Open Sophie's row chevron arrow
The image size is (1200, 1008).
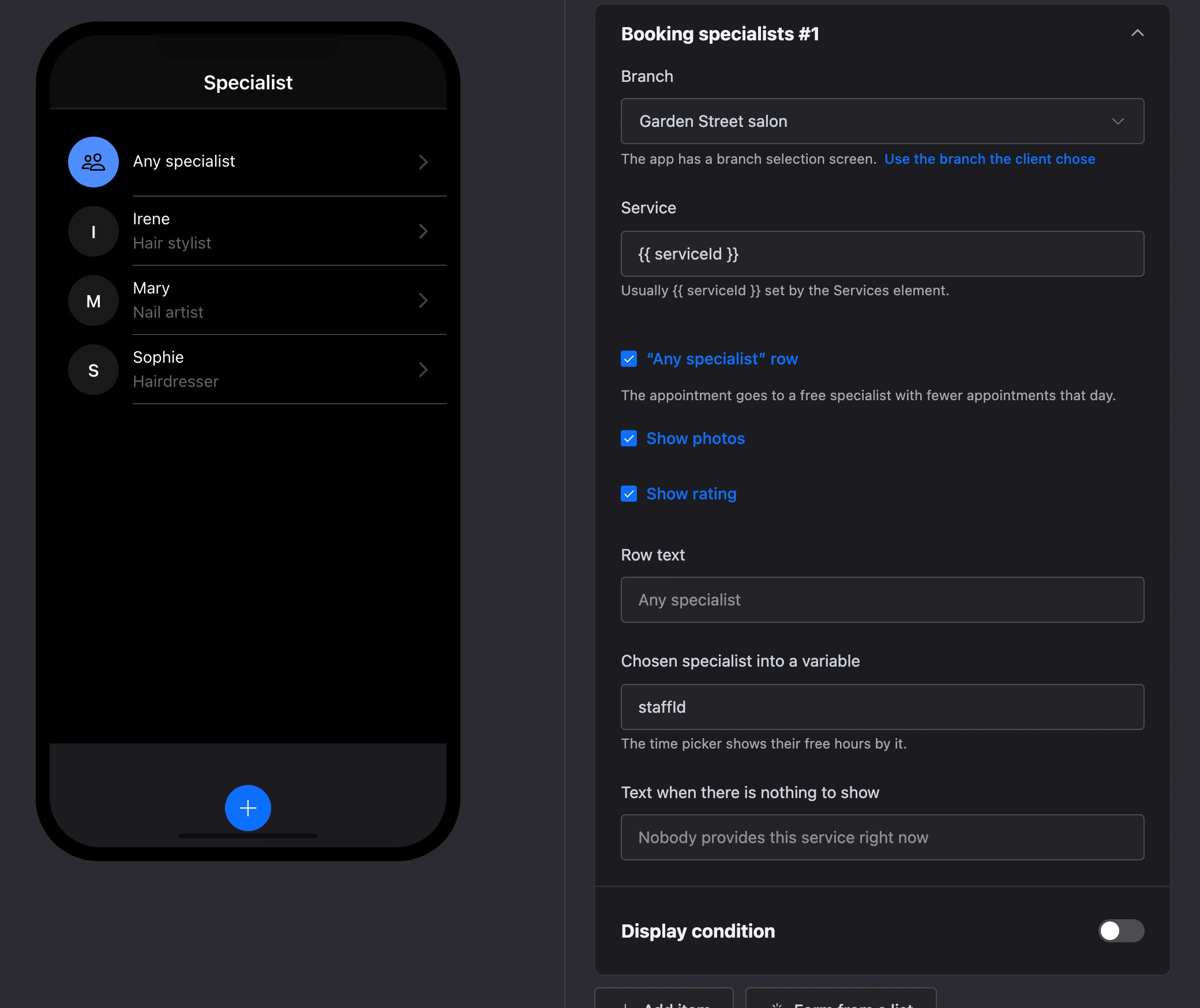423,370
